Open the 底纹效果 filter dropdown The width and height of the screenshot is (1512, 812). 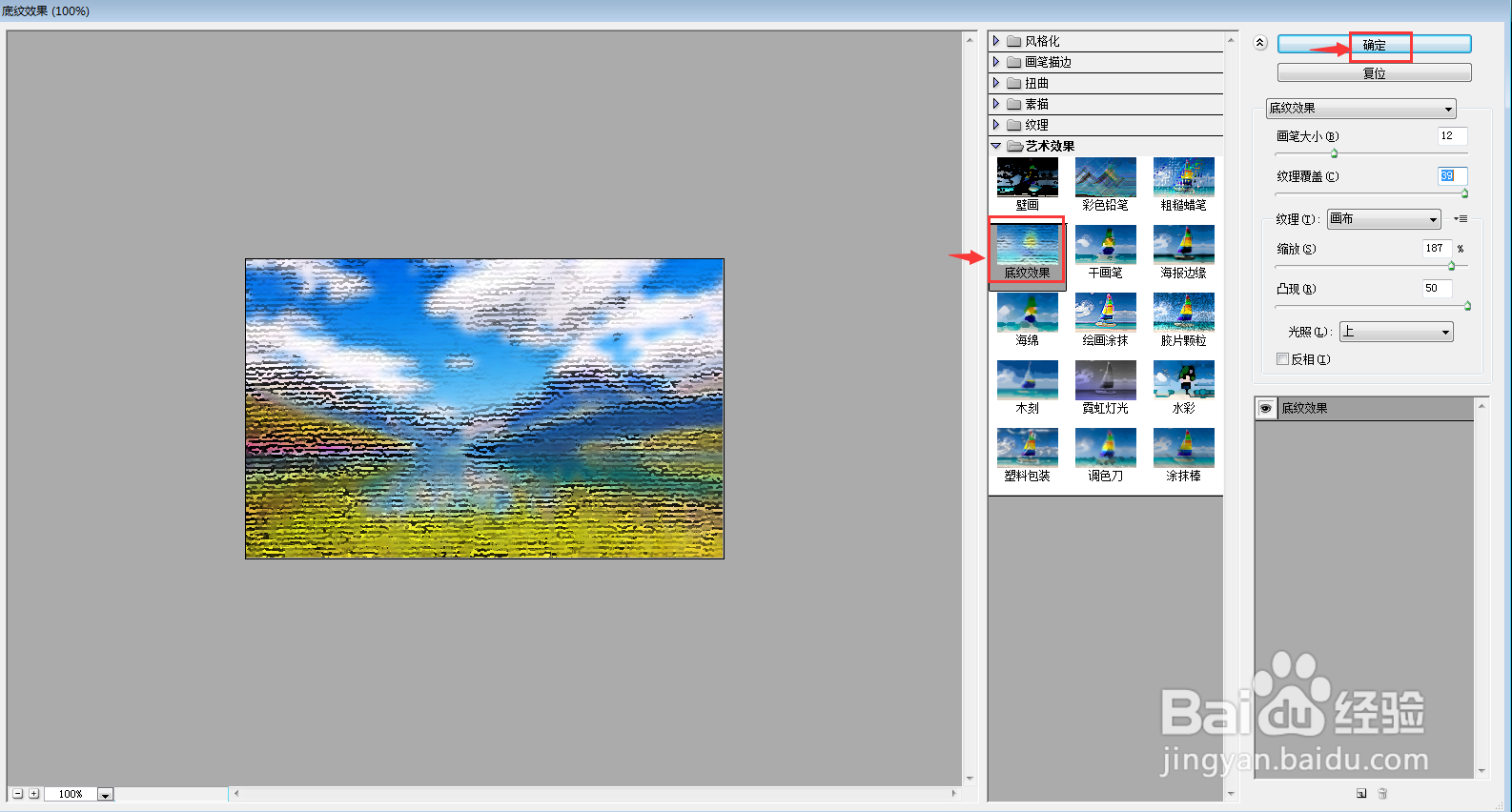1360,109
